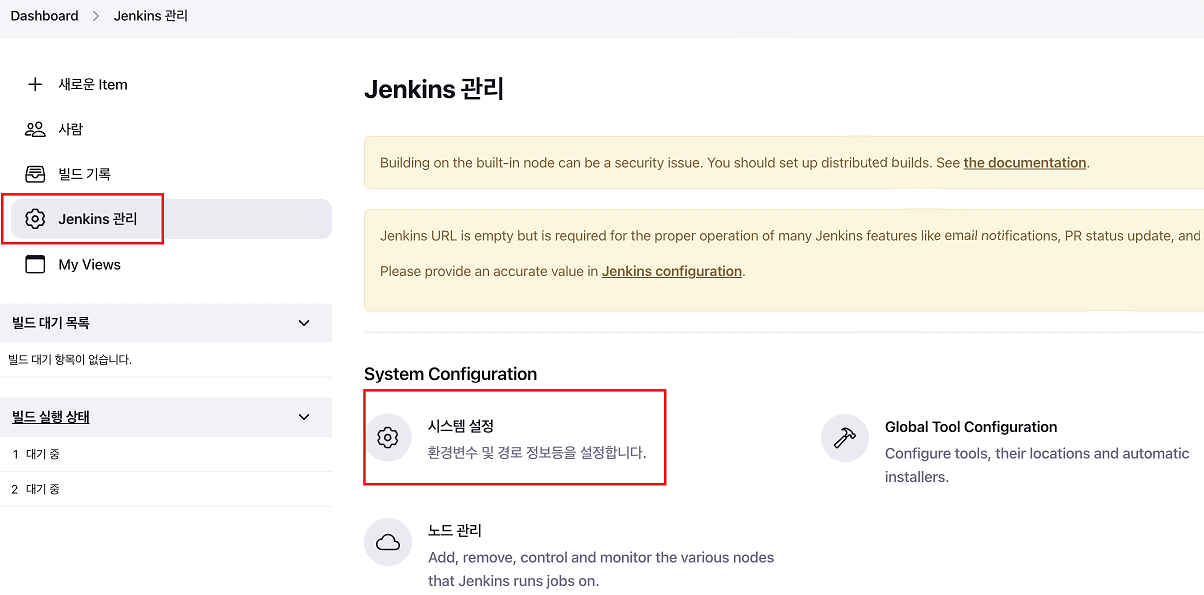The height and width of the screenshot is (595, 1204).
Task: Click the 빌드 대기 목록 heading text
Action: pos(51,323)
